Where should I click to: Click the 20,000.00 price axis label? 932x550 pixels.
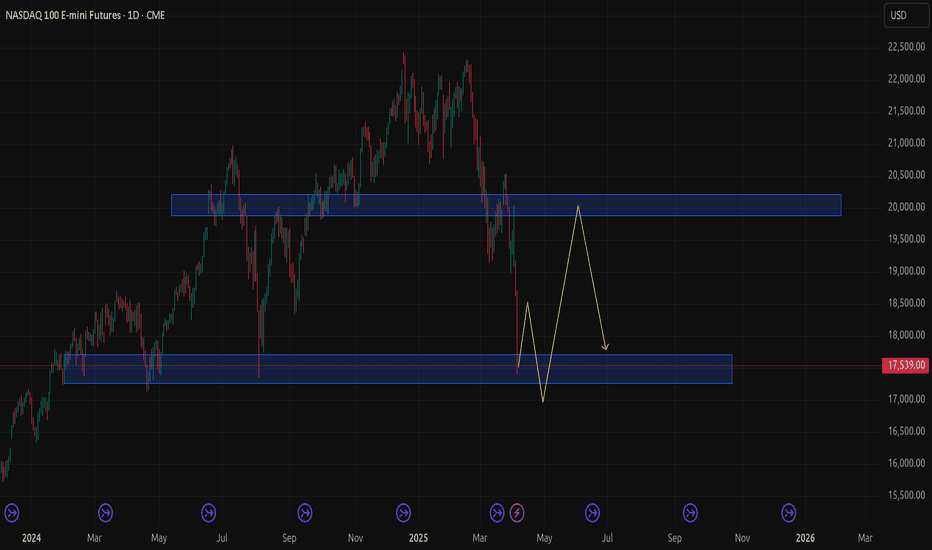(x=906, y=208)
